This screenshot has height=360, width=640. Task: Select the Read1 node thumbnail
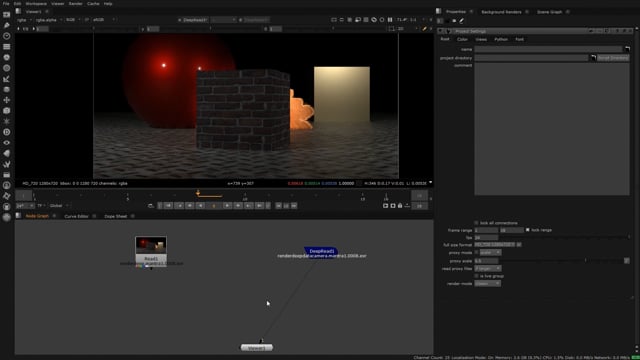coord(151,245)
